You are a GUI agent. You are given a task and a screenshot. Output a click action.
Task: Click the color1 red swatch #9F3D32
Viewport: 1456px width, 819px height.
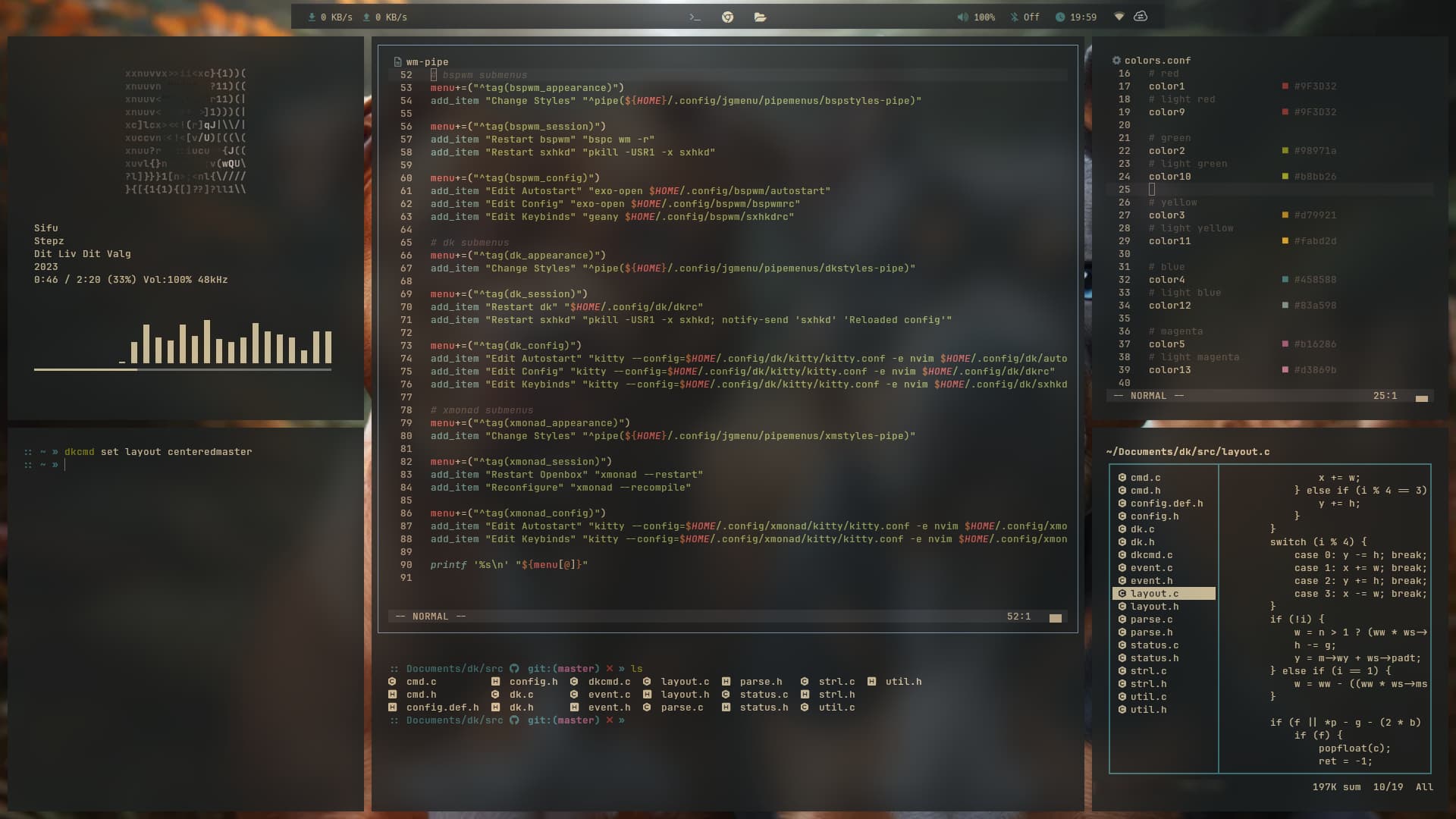pos(1285,86)
